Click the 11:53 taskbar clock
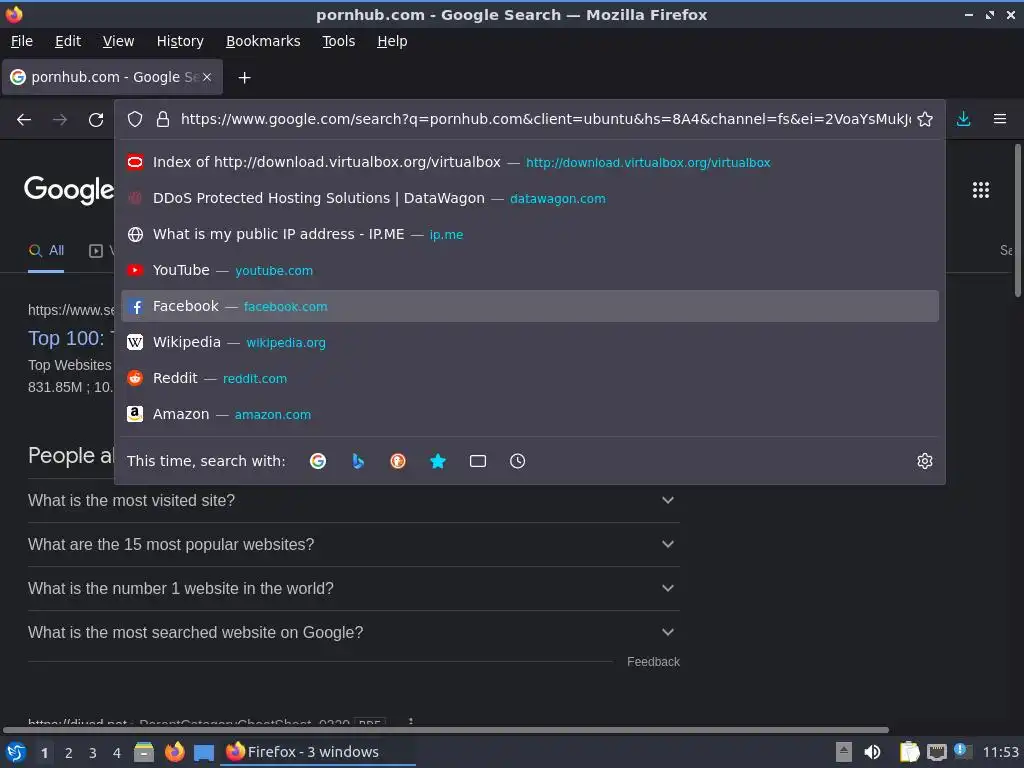Screen dimensions: 1024x768 tap(1000, 752)
